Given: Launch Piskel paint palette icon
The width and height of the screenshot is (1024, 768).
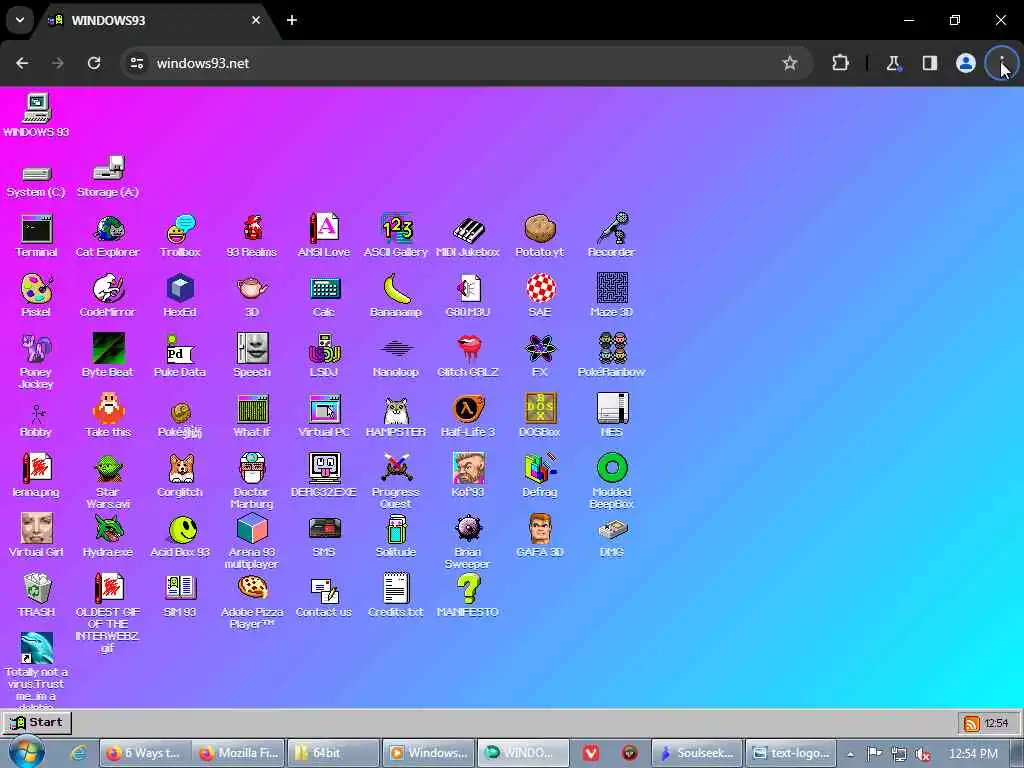Looking at the screenshot, I should [x=37, y=289].
